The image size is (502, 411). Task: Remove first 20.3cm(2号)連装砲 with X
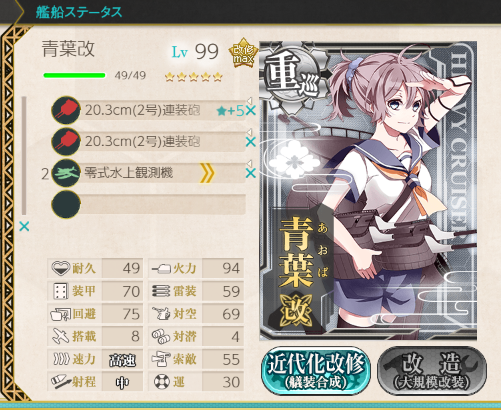251,111
